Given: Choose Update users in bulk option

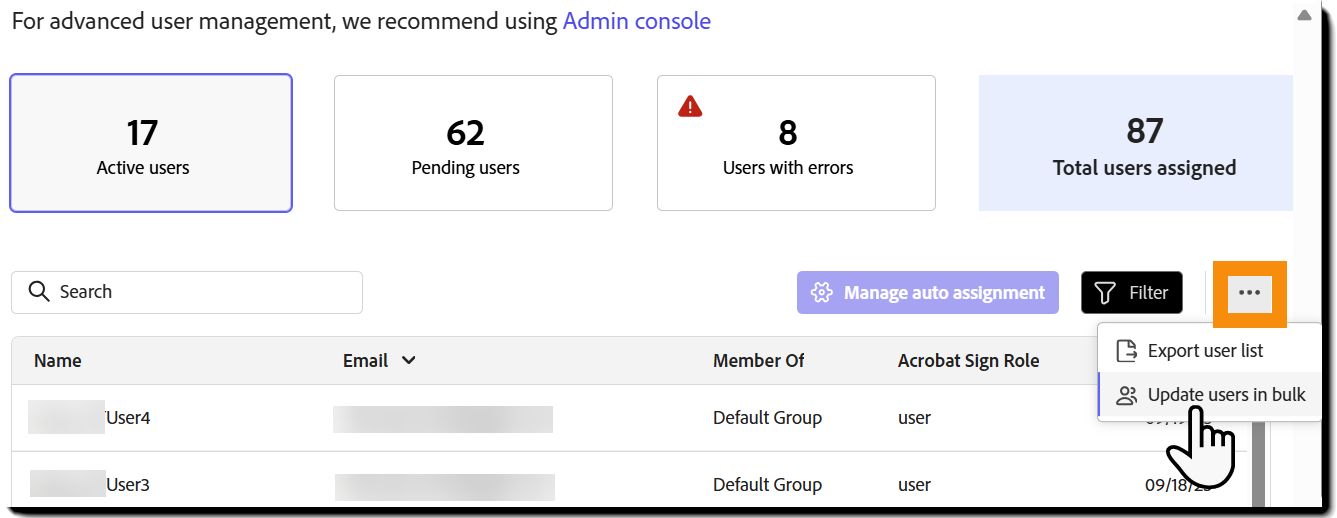Looking at the screenshot, I should point(1226,395).
